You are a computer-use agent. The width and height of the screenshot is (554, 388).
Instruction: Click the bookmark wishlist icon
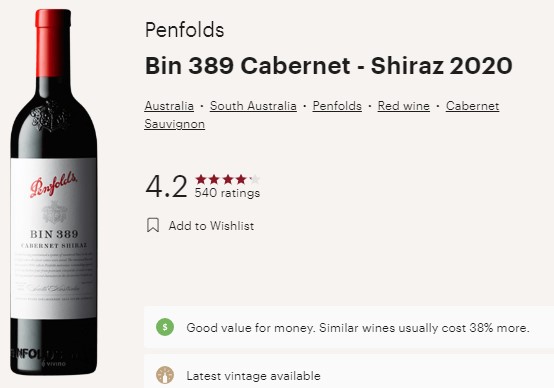tap(153, 225)
